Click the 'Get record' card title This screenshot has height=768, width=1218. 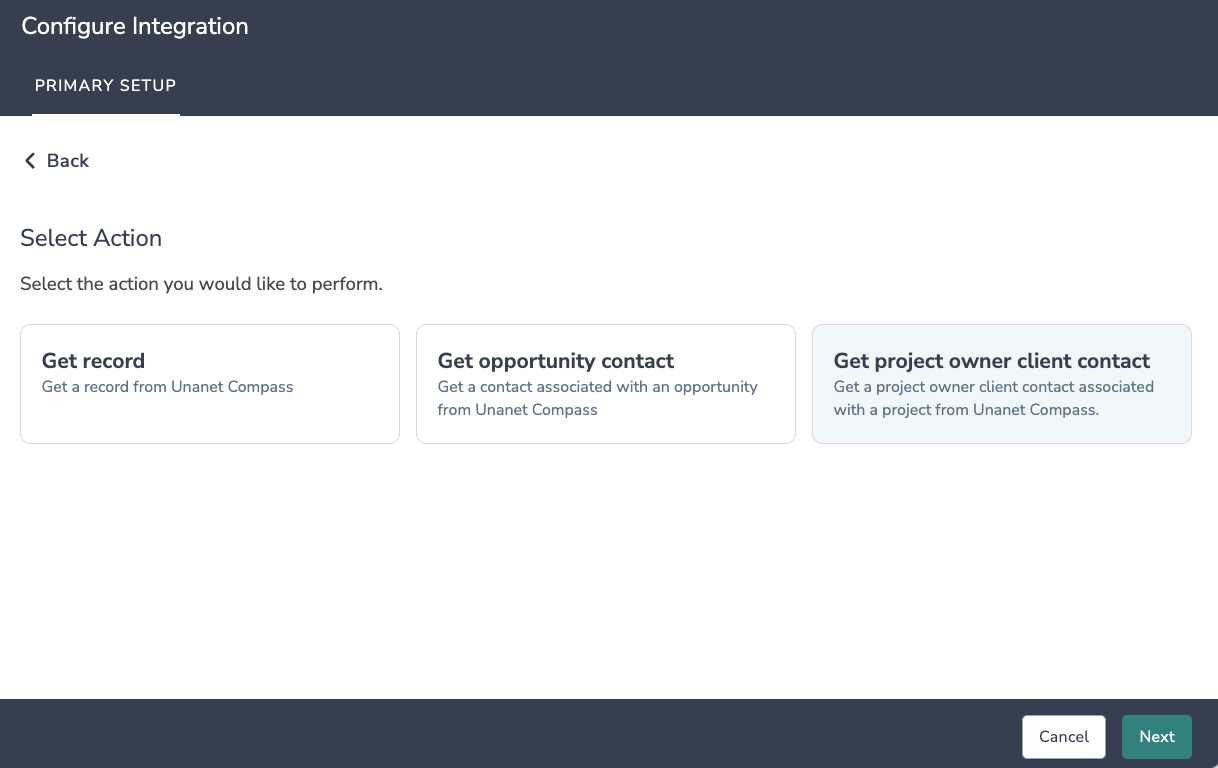coord(93,361)
